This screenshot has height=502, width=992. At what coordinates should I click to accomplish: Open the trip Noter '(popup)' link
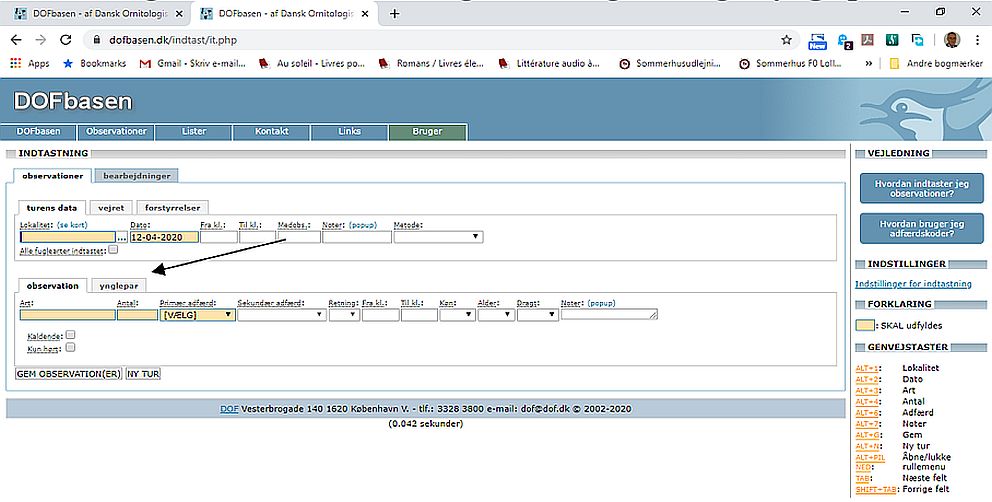pos(363,225)
